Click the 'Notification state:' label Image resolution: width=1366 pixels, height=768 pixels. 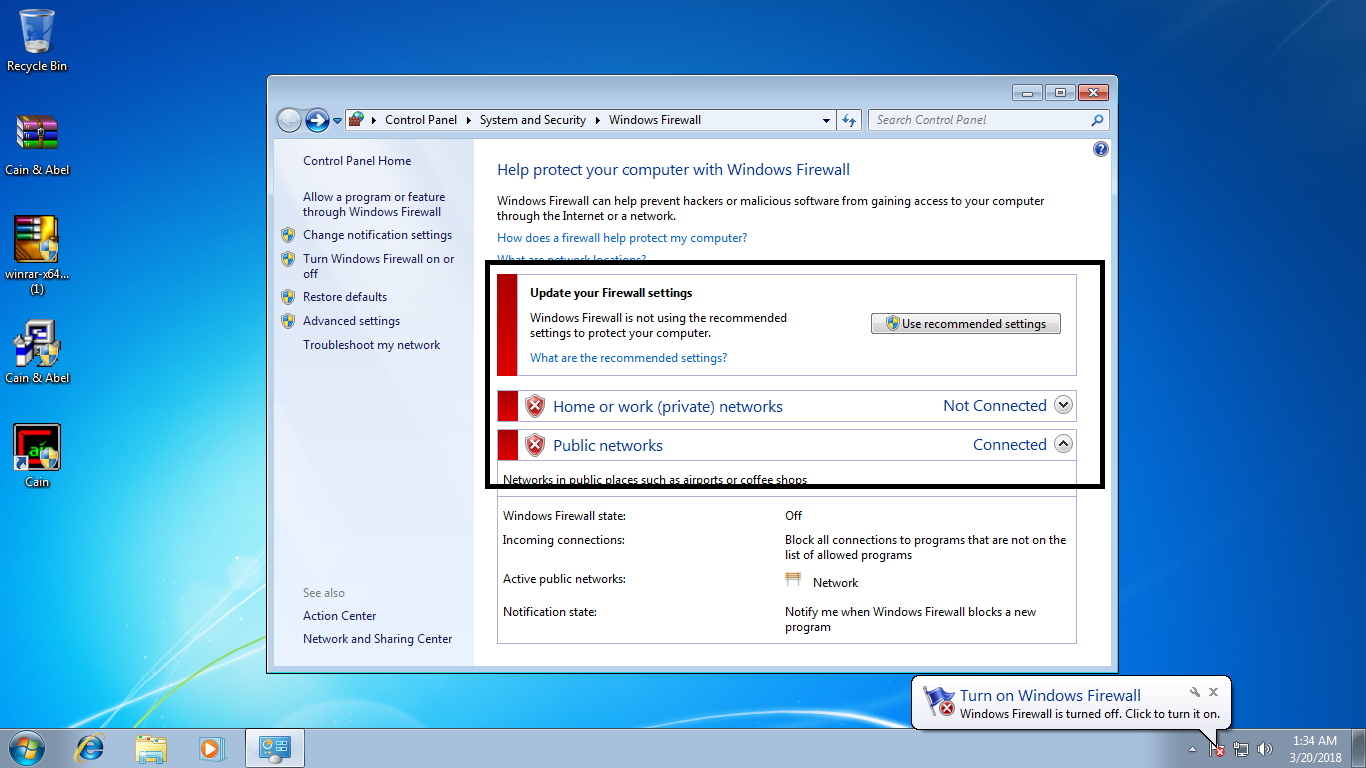pyautogui.click(x=550, y=611)
